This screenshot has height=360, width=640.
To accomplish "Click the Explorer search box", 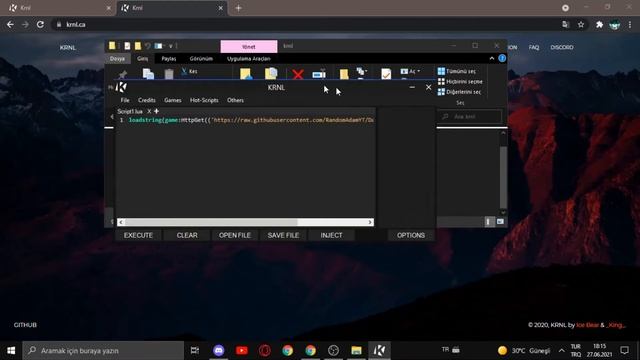I will click(470, 117).
